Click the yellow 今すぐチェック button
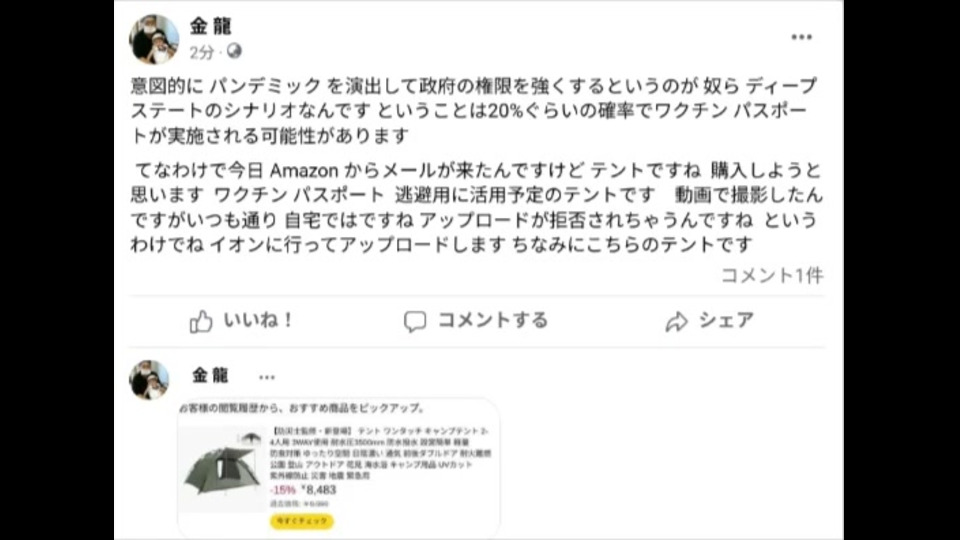 (302, 521)
